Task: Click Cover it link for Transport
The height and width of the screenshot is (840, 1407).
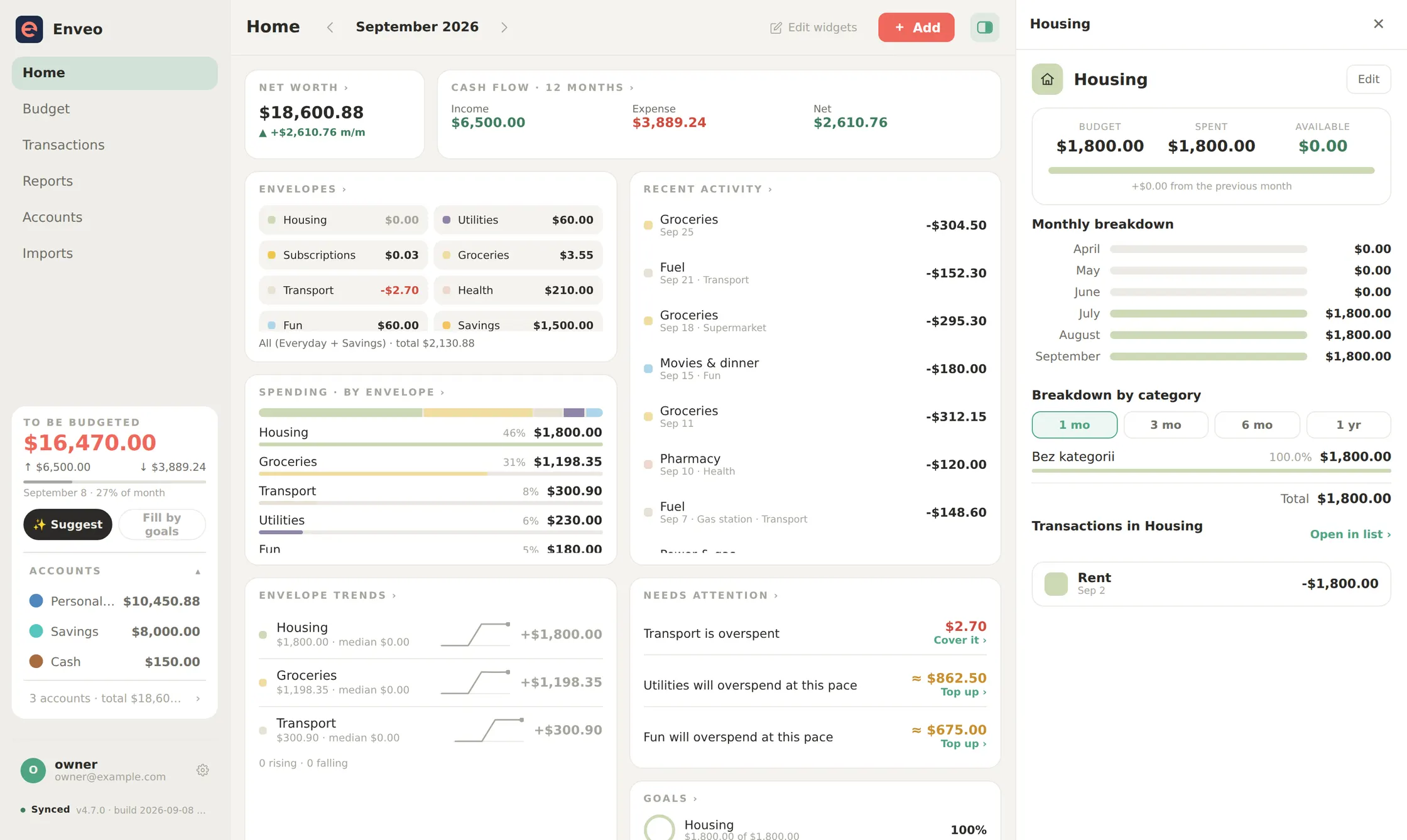Action: (960, 640)
